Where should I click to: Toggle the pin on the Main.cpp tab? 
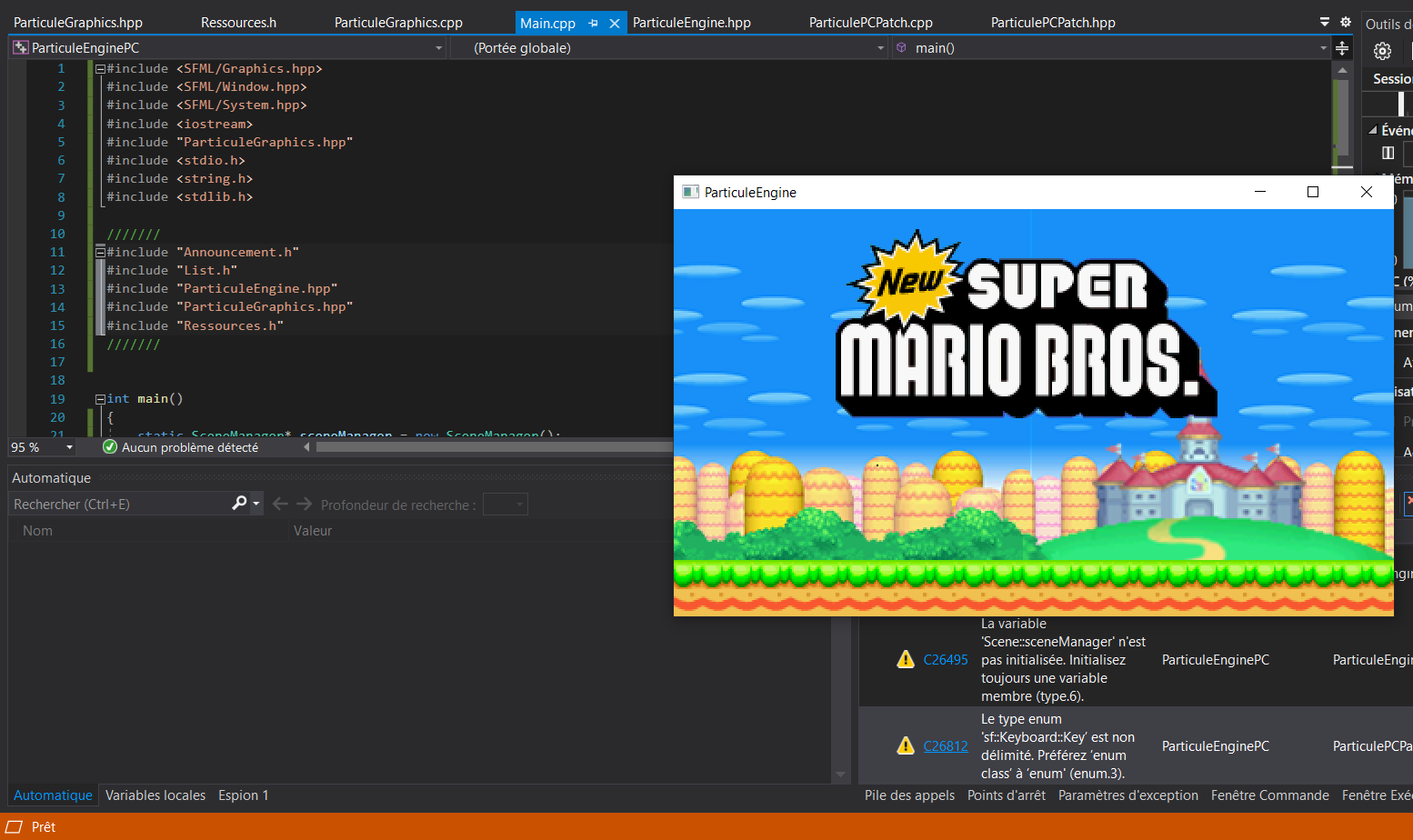point(594,24)
